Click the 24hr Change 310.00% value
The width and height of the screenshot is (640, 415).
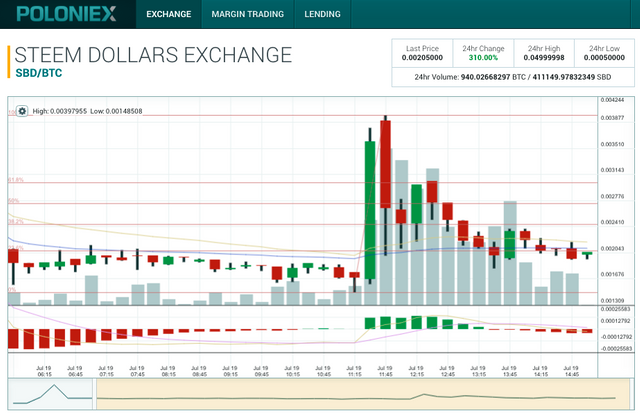tap(483, 58)
